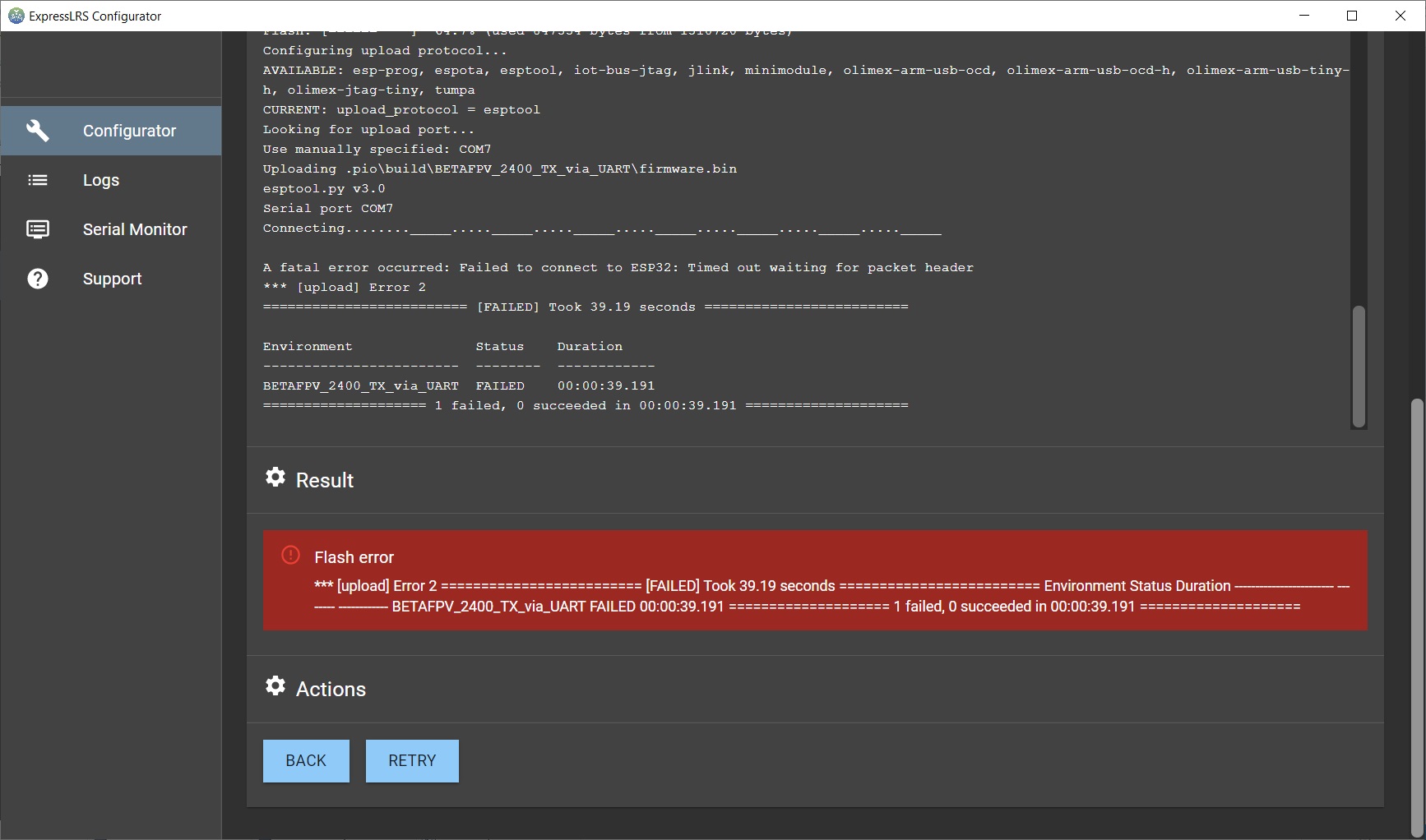The image size is (1426, 840).
Task: Open the Support section
Action: coord(111,279)
